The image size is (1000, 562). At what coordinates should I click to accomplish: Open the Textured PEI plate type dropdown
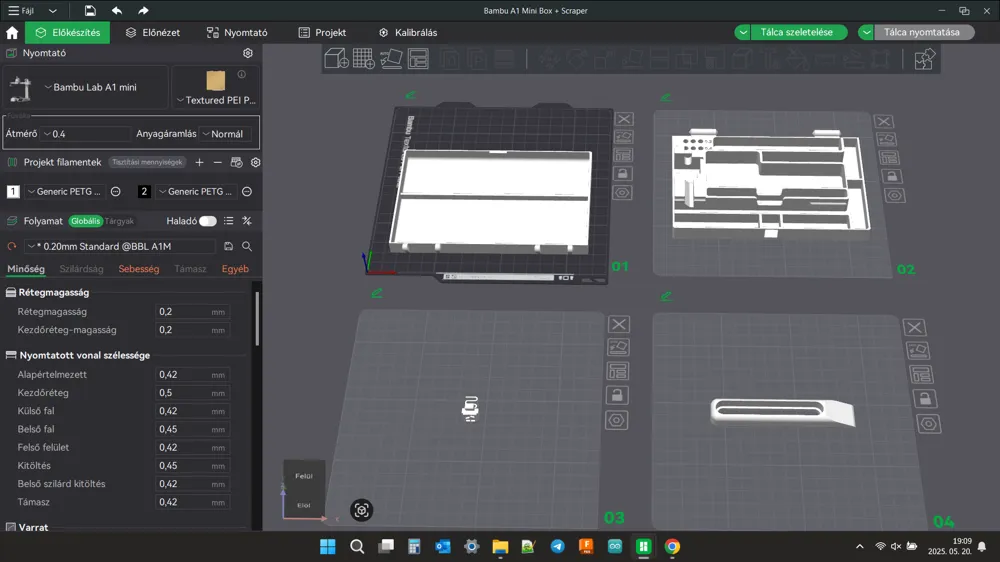(x=216, y=100)
